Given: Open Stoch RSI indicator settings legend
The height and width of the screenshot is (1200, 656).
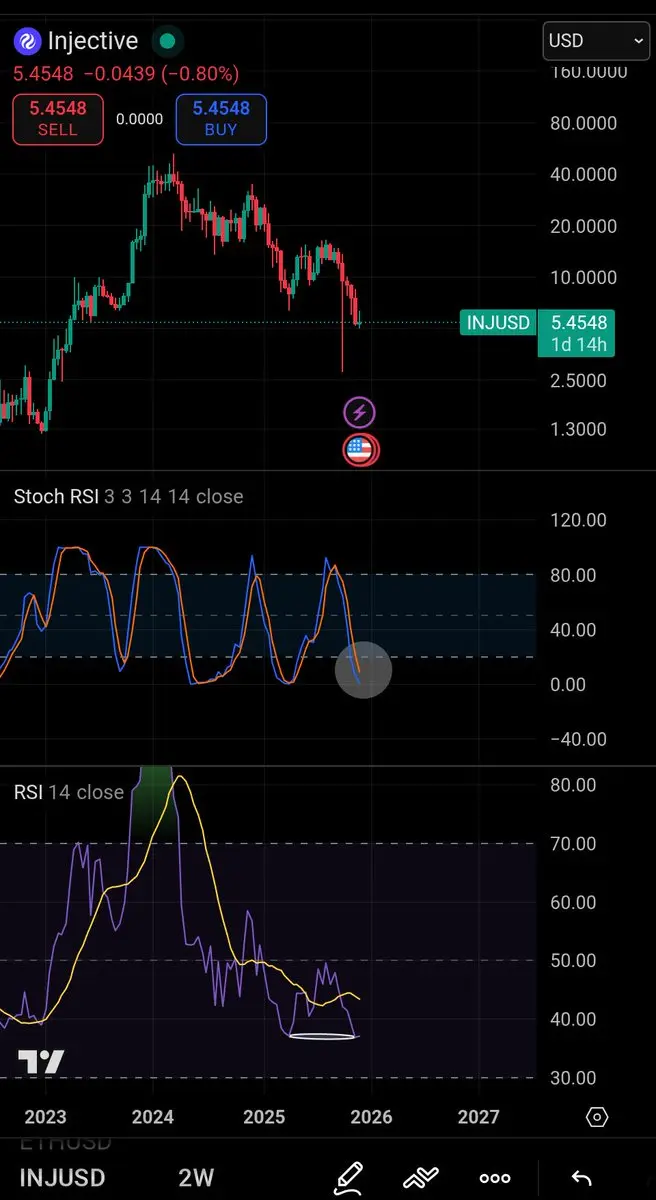Looking at the screenshot, I should coord(128,497).
